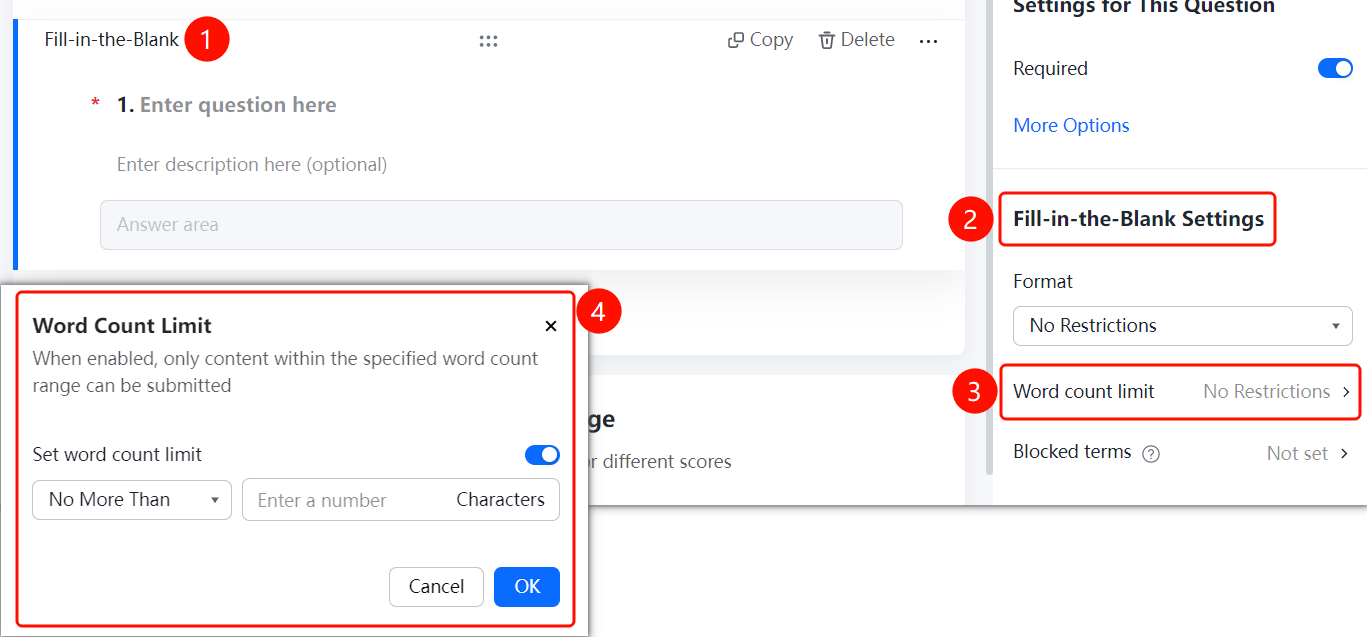Copy the Fill-in-the-Blank question
The width and height of the screenshot is (1367, 637).
coord(760,40)
